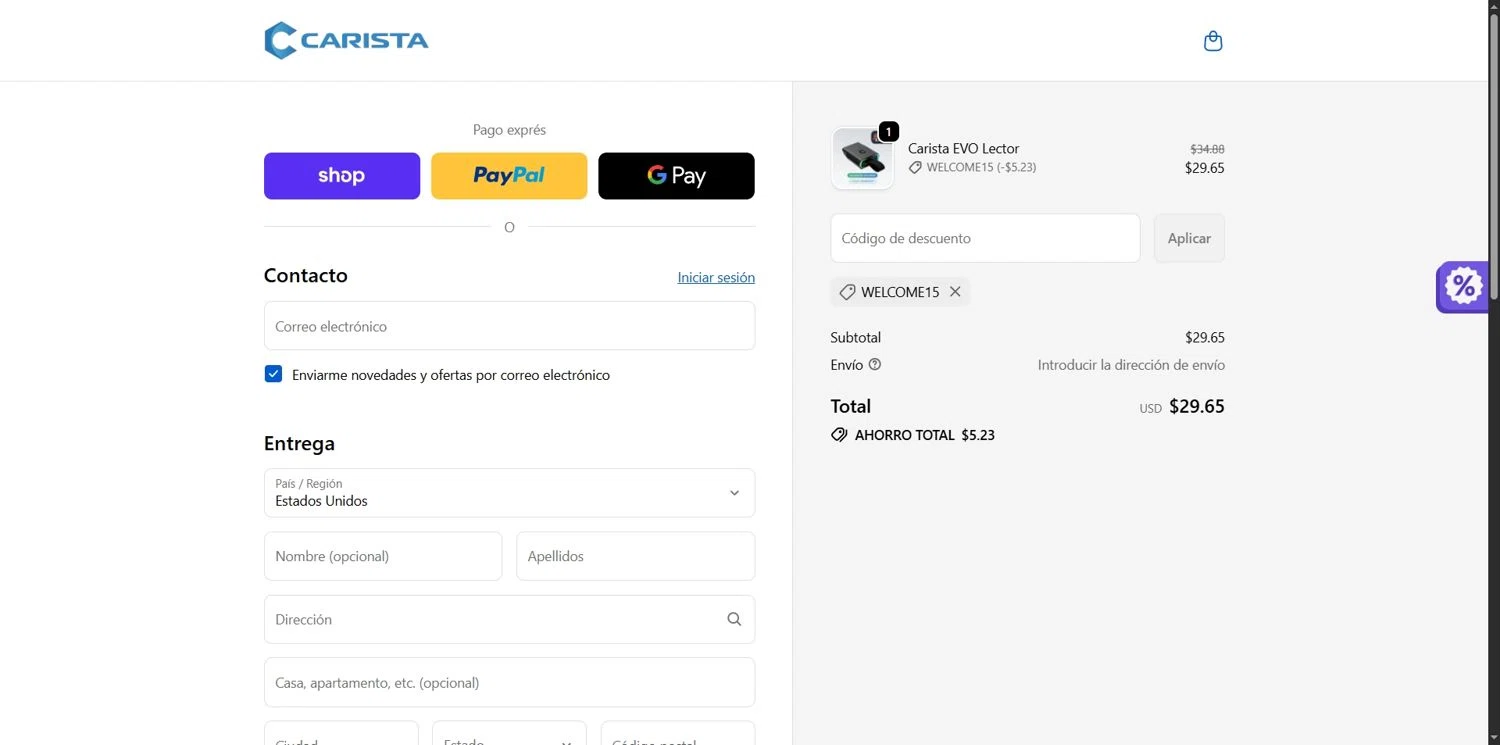Click the Aplicar discount button
This screenshot has width=1500, height=745.
1189,238
